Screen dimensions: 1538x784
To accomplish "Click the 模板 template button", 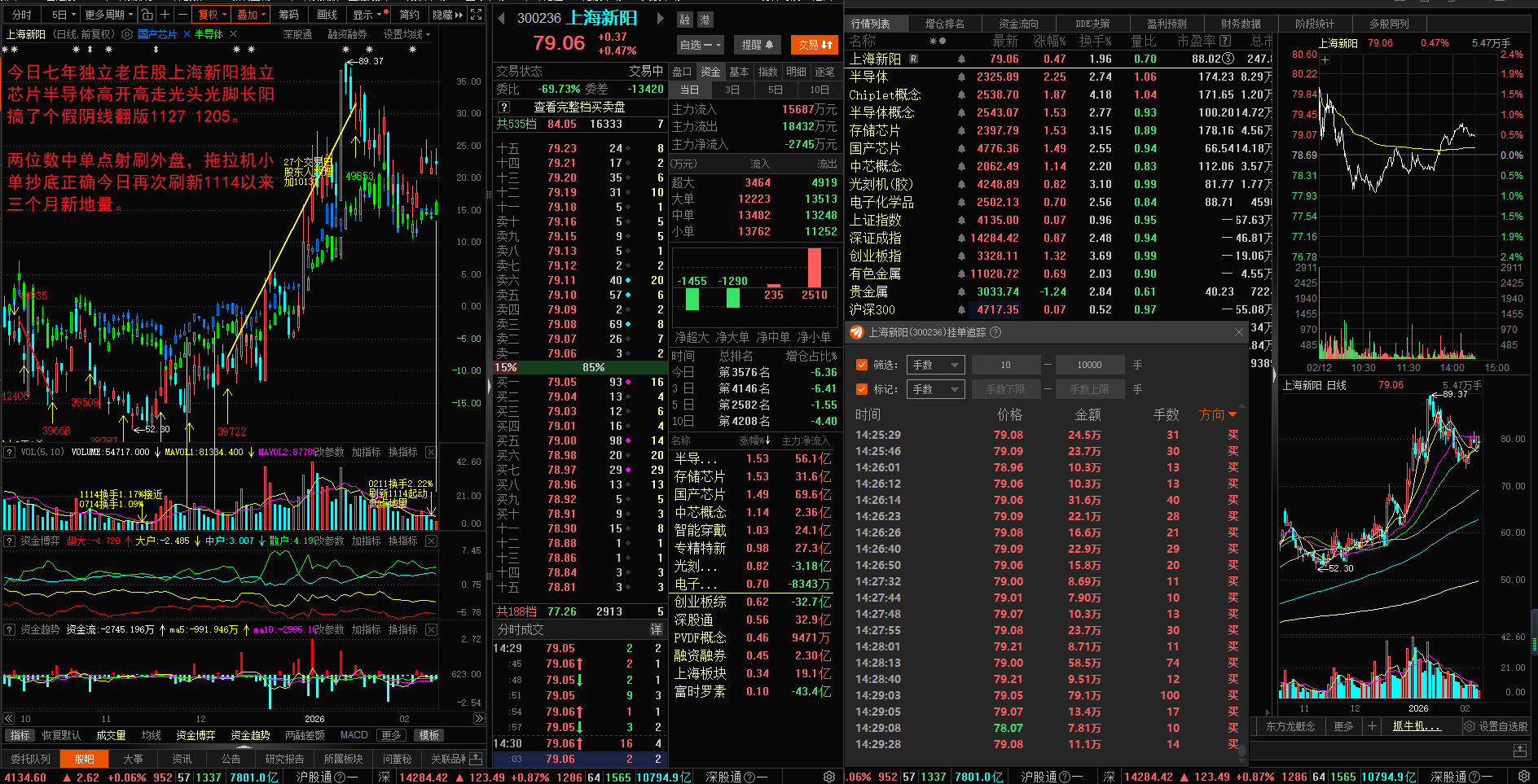I will [x=429, y=735].
